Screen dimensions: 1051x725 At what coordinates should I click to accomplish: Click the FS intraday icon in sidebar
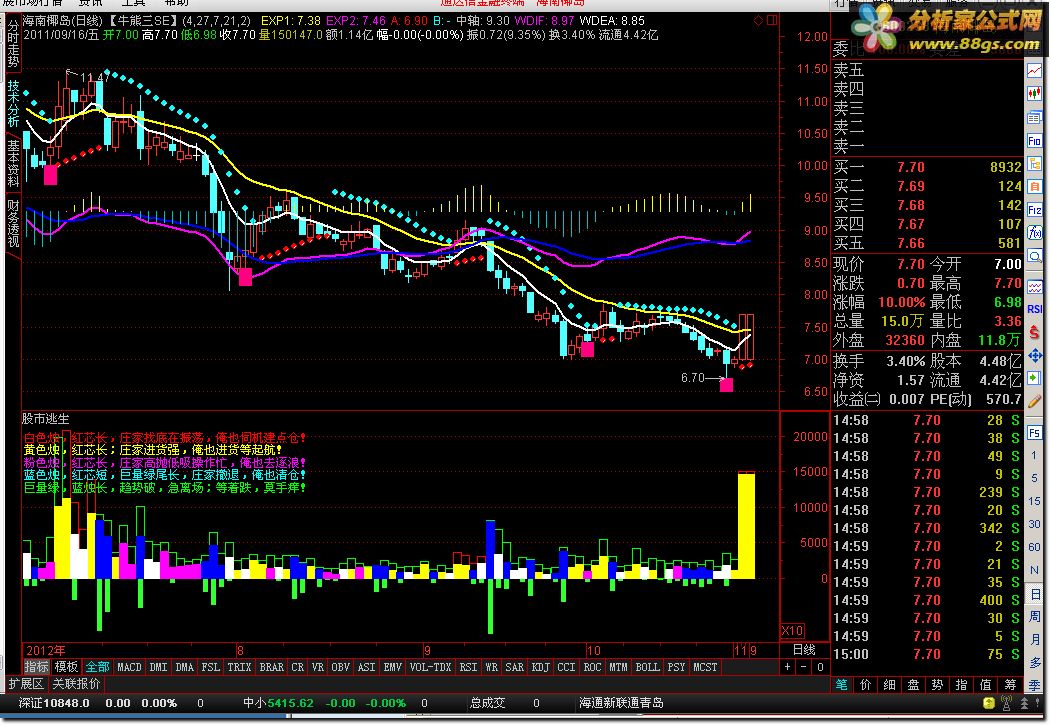click(1034, 432)
